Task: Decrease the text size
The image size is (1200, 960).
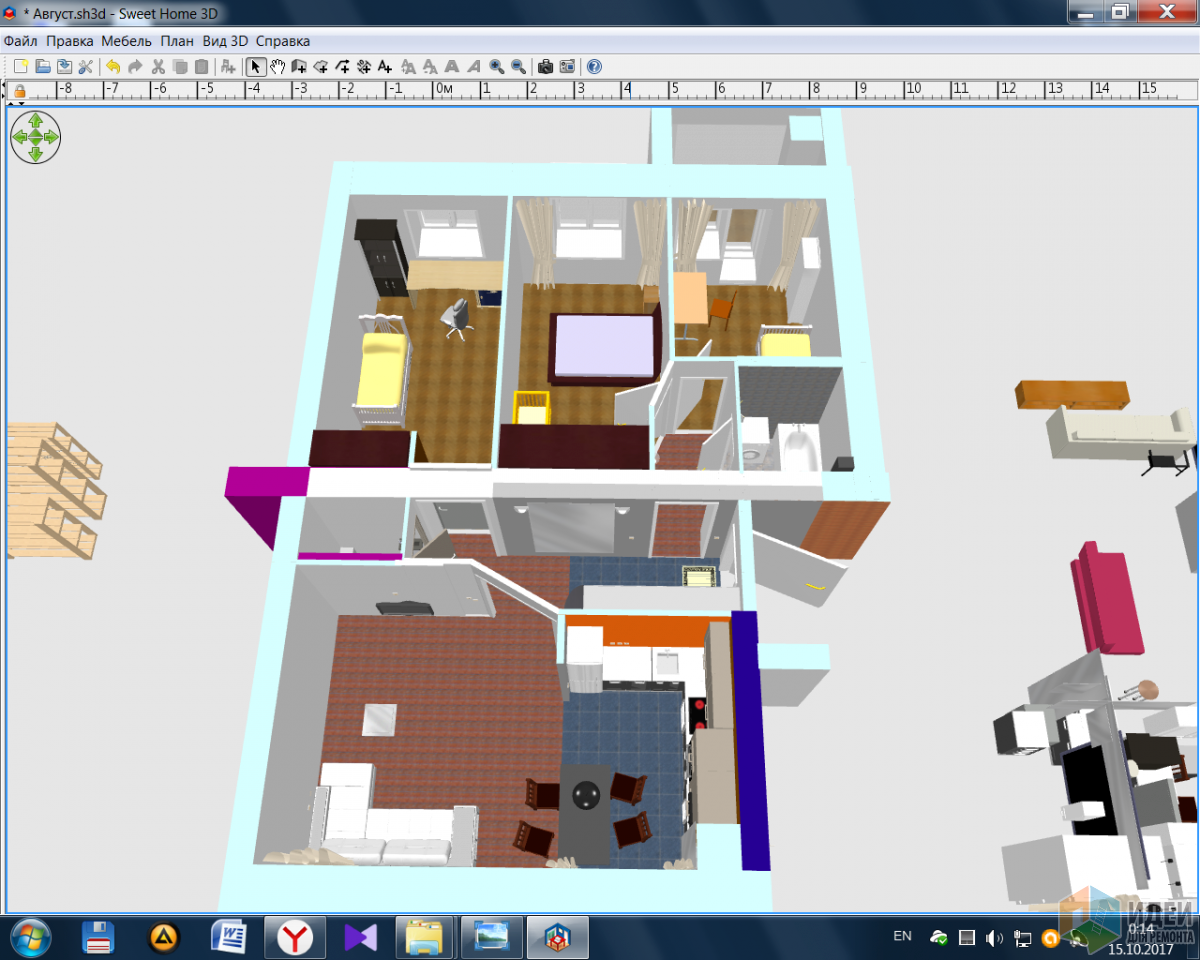Action: click(430, 67)
